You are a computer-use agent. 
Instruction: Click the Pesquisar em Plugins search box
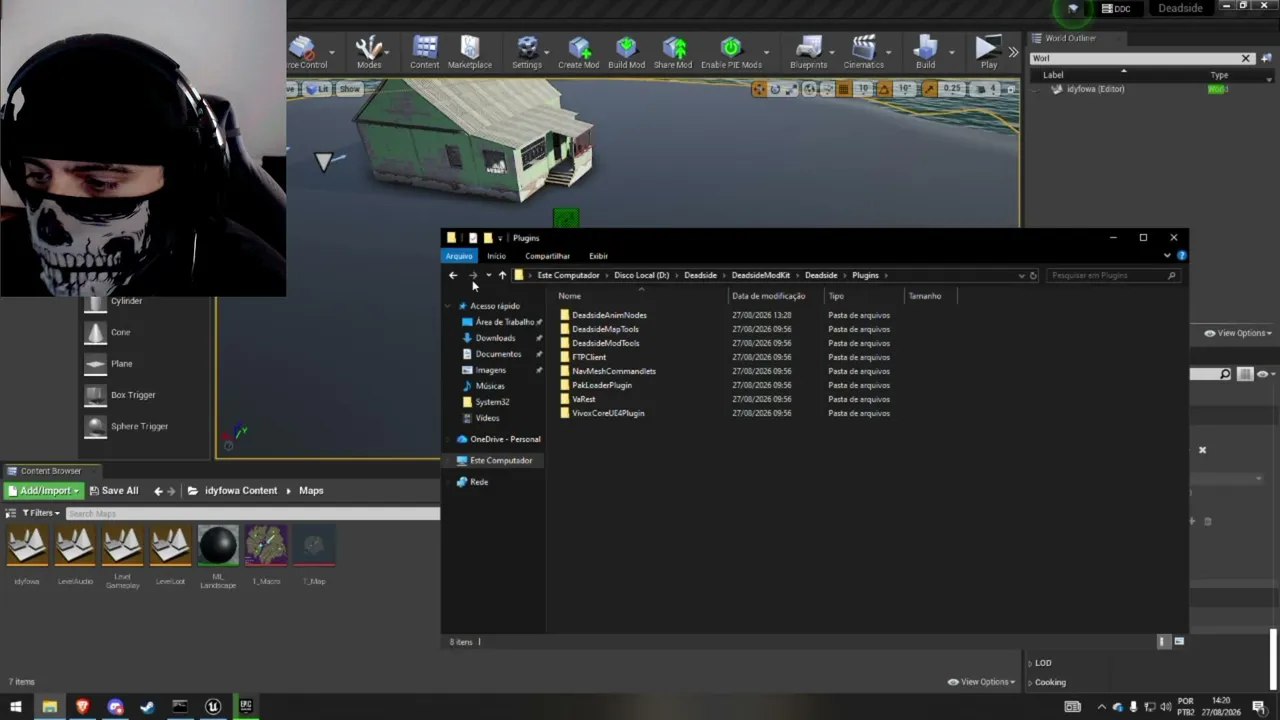(x=1114, y=275)
